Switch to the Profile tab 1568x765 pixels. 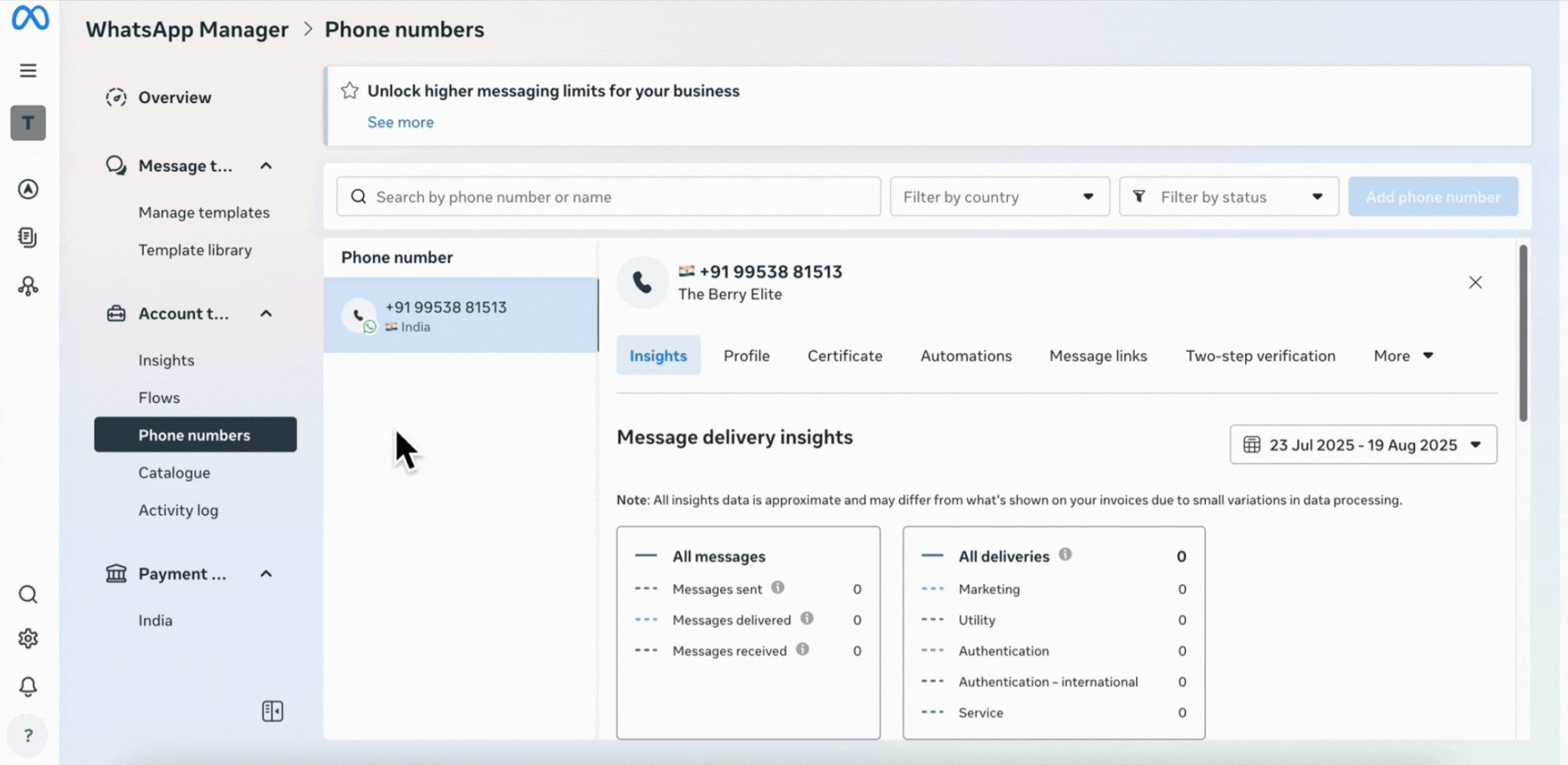coord(747,355)
